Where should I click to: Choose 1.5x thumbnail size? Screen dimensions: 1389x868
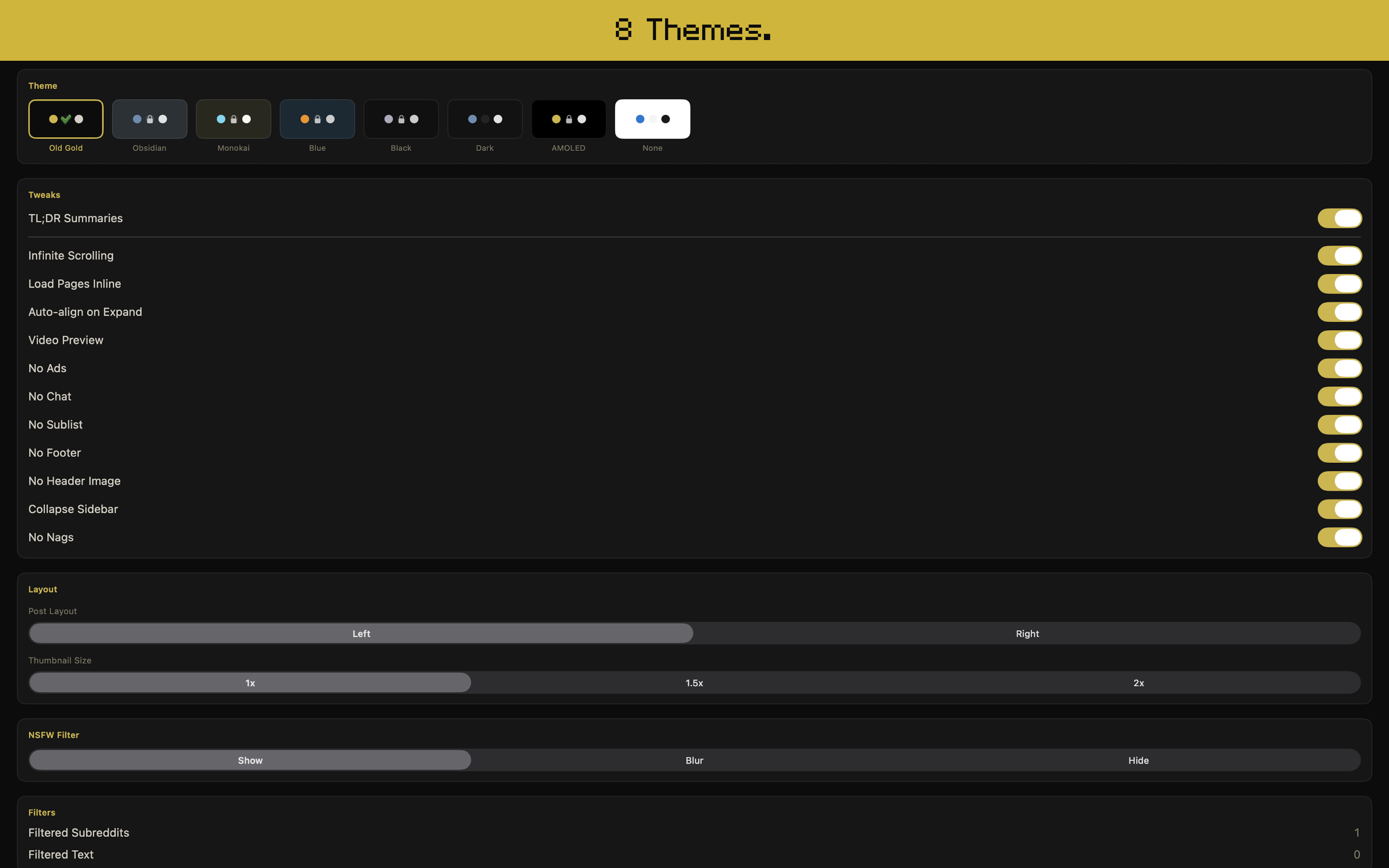[x=694, y=682]
